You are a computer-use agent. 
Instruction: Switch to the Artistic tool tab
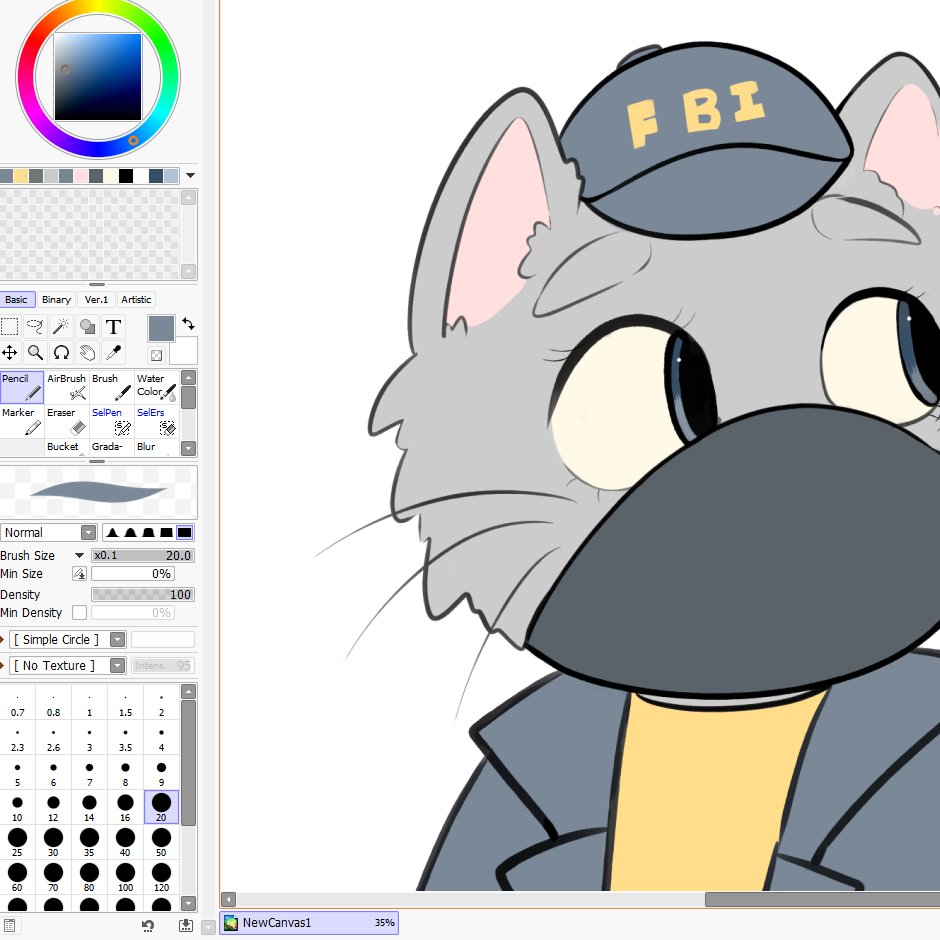coord(136,300)
